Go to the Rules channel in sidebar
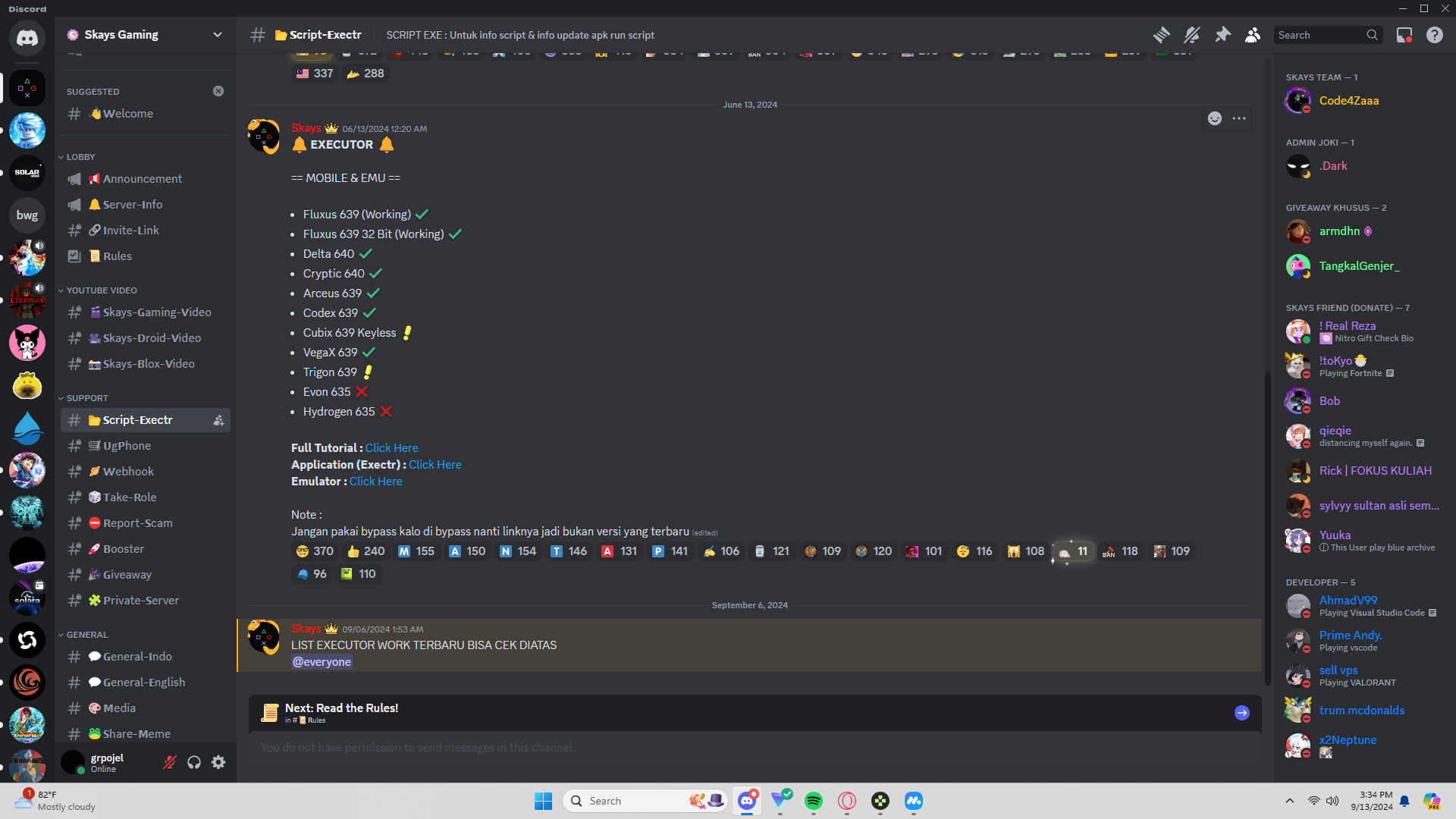Viewport: 1456px width, 819px height. [x=146, y=256]
